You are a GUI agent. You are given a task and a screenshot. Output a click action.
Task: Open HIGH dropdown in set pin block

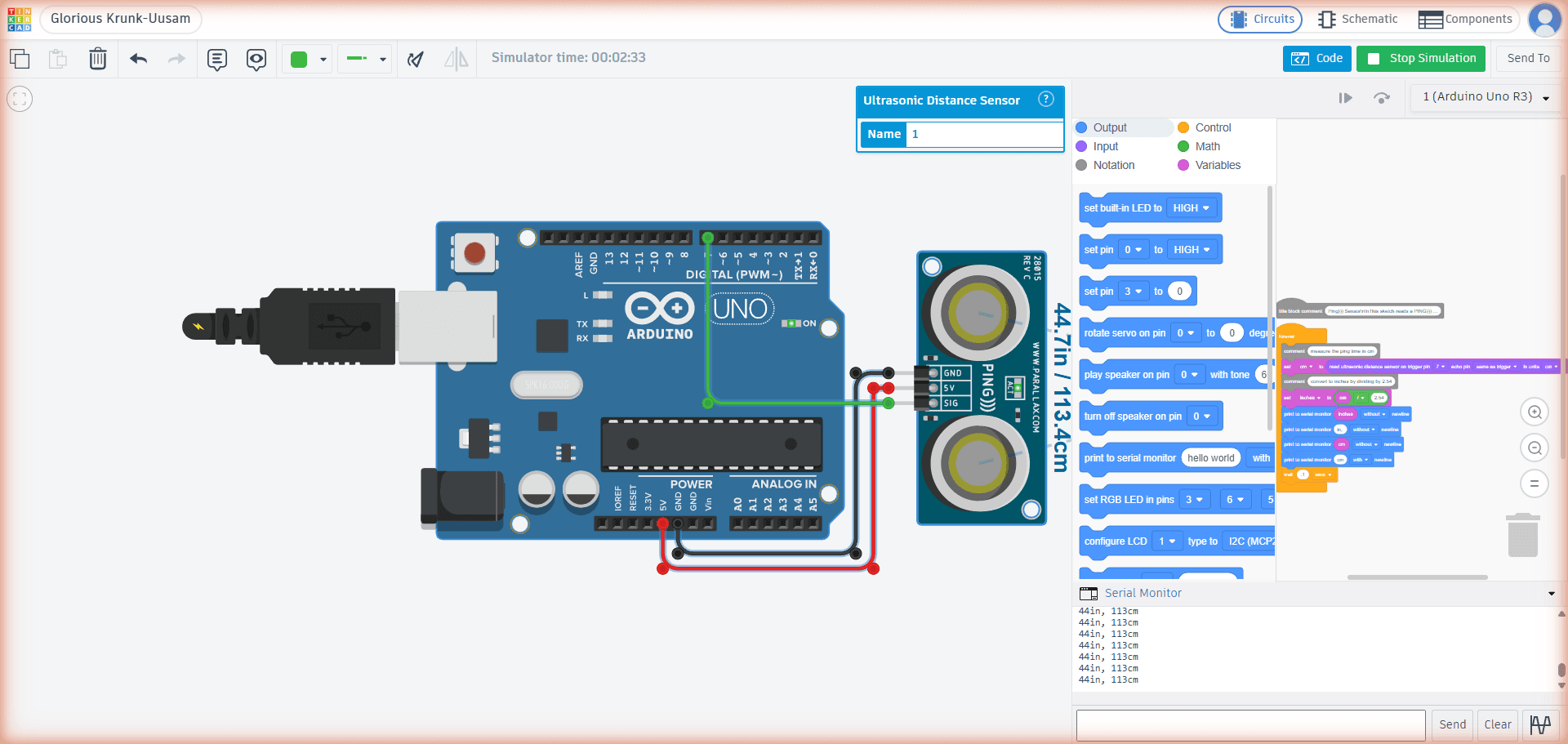point(1192,250)
